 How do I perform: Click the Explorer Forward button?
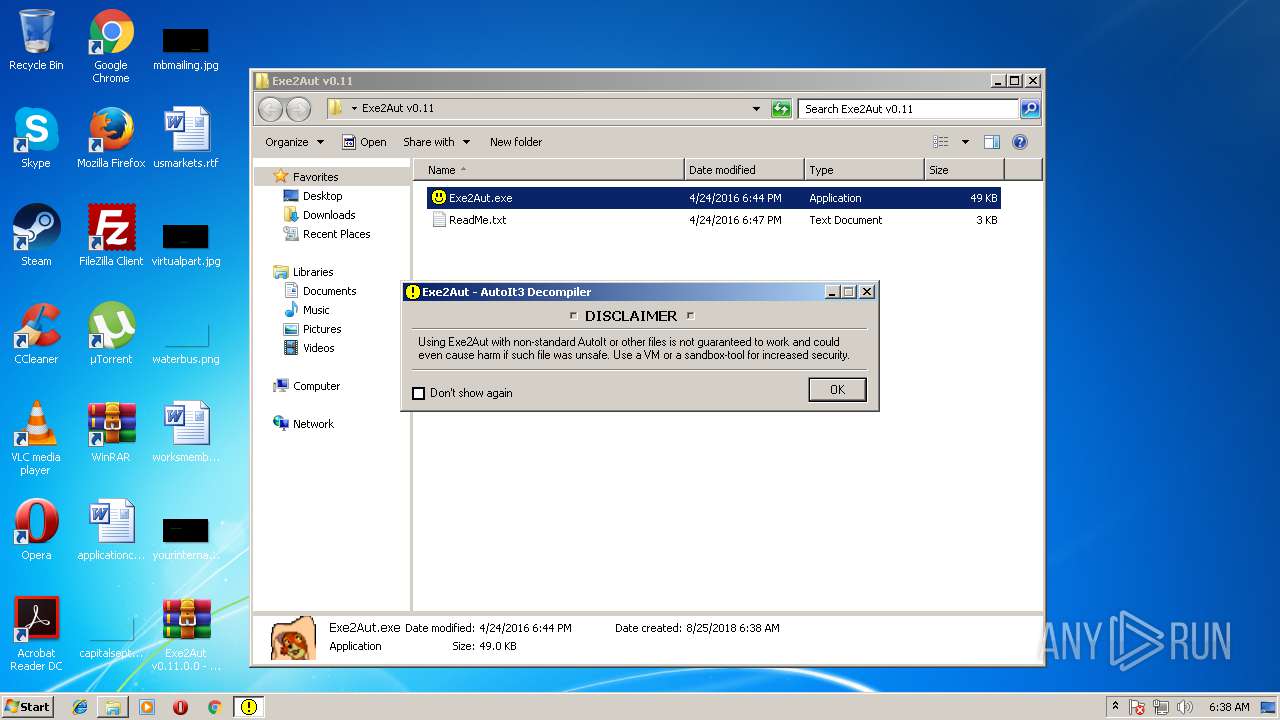(298, 109)
